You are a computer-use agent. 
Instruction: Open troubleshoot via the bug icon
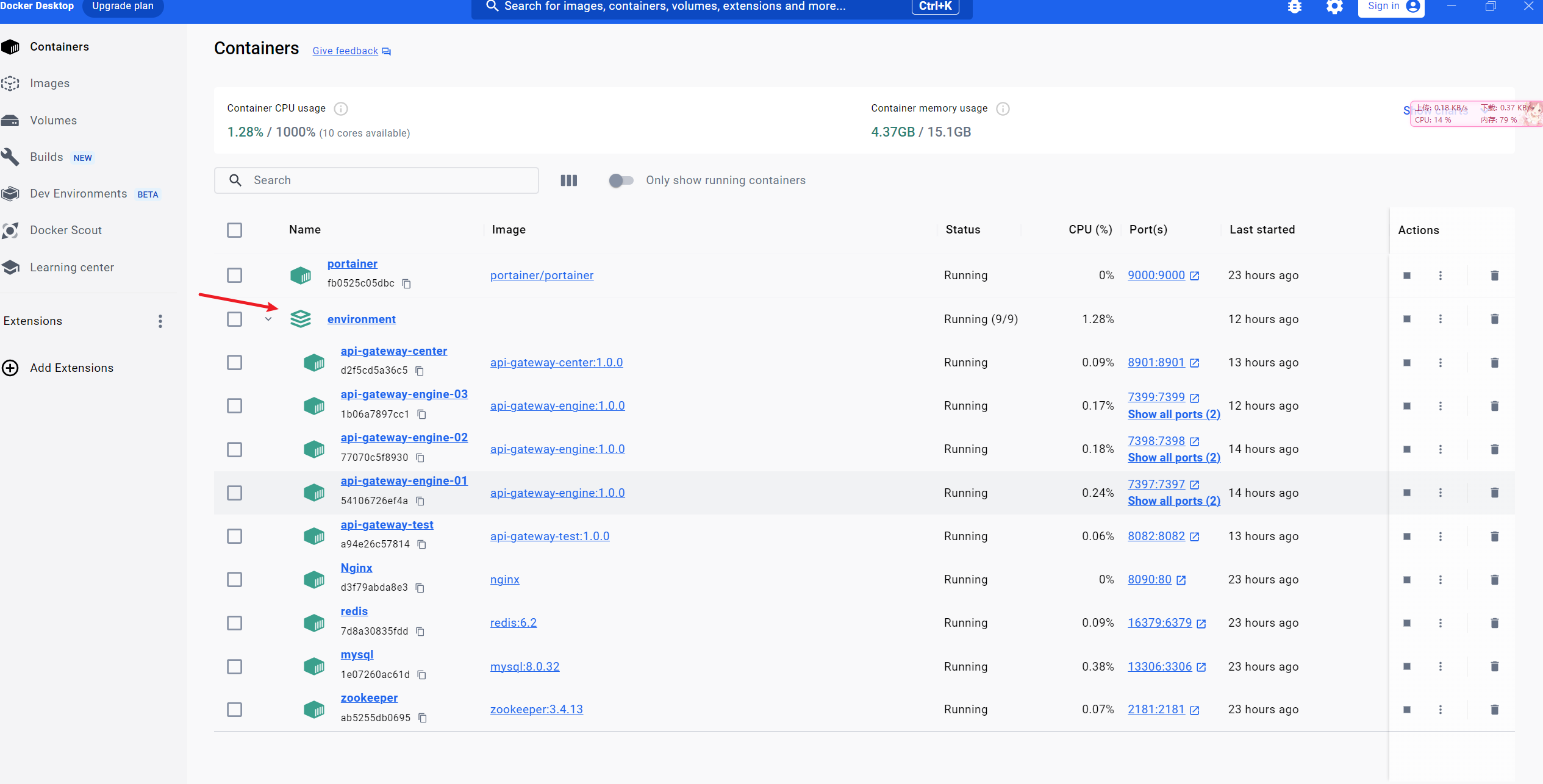[1294, 7]
